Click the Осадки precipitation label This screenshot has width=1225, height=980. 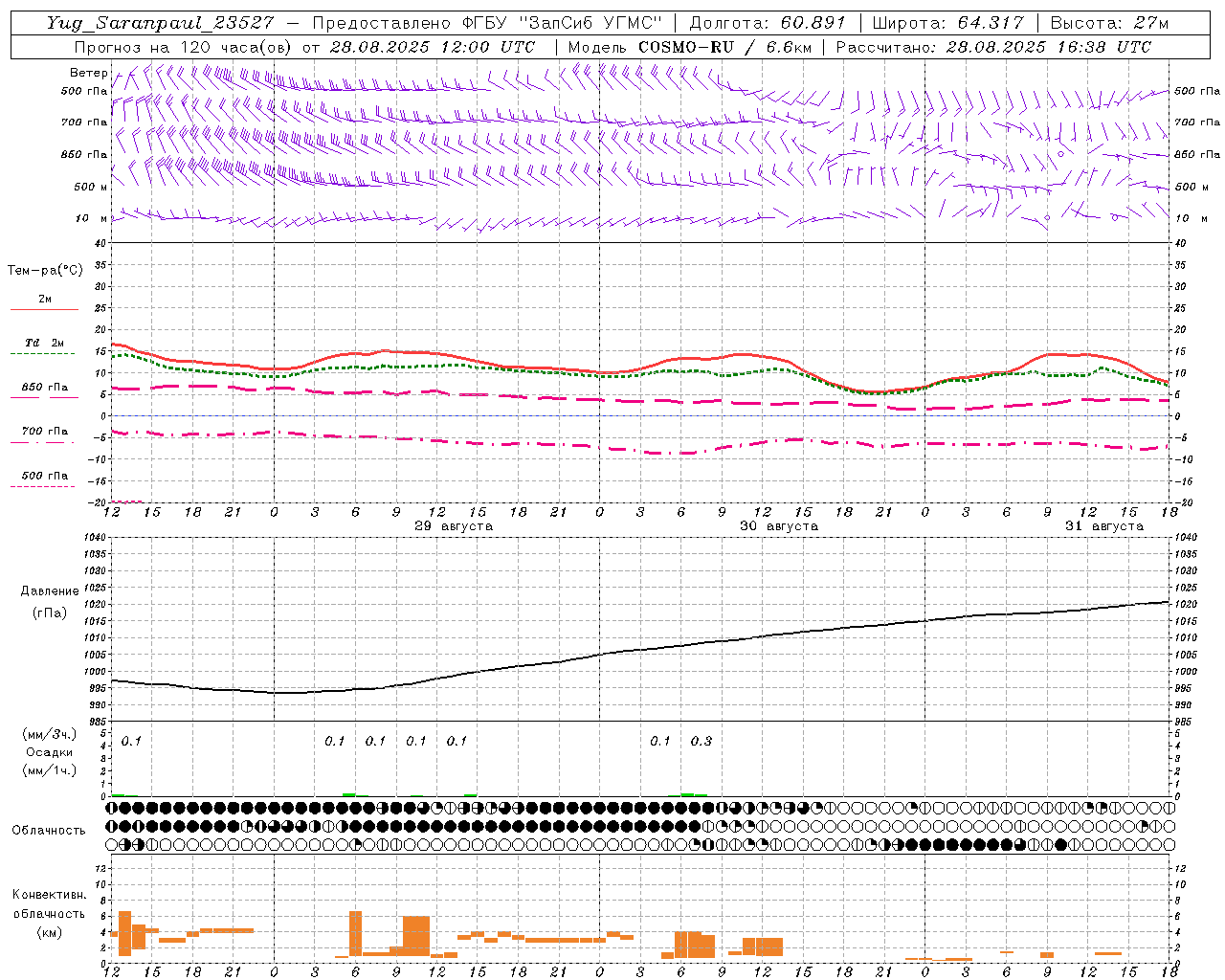(x=50, y=752)
